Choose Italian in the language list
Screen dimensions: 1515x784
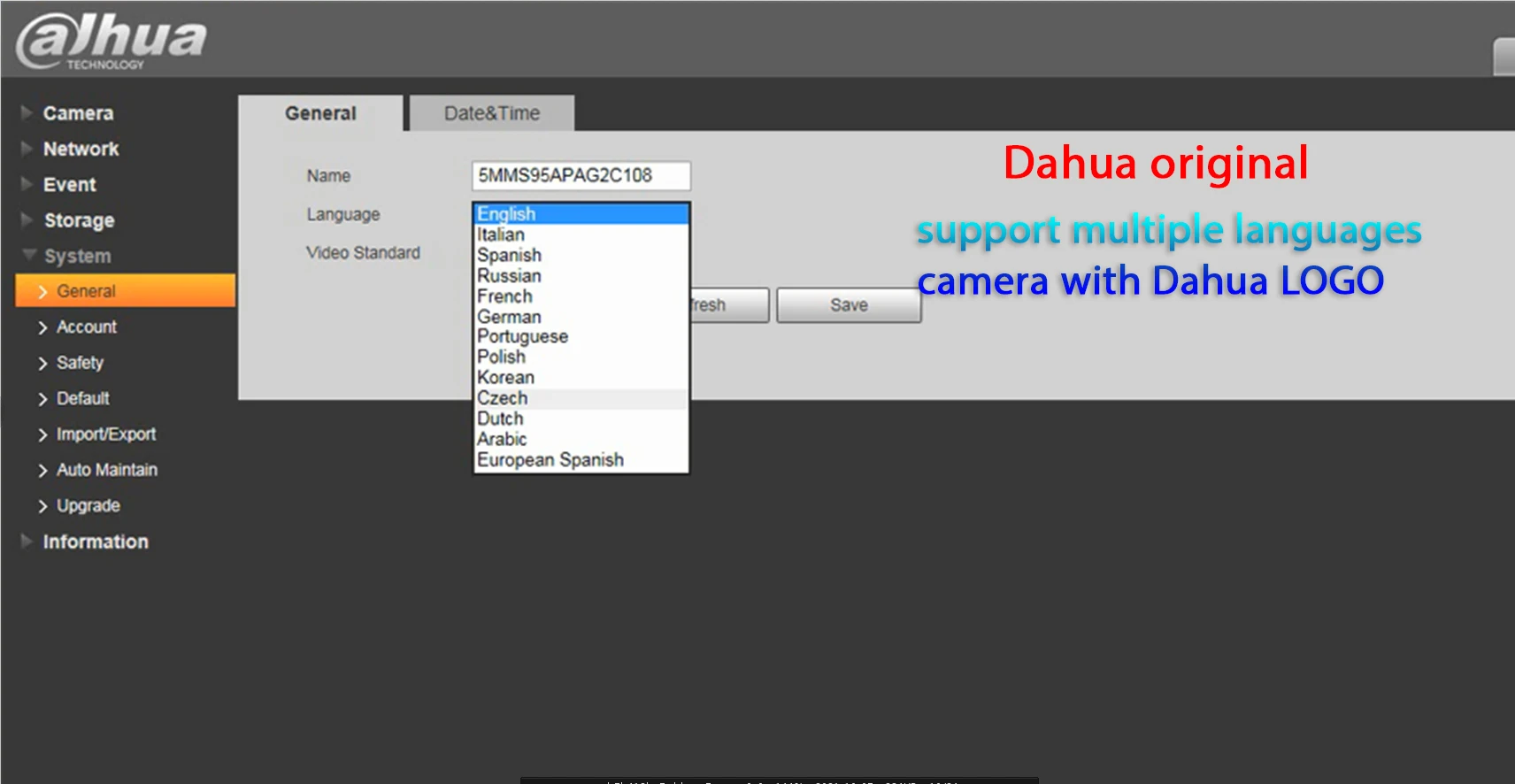(581, 234)
